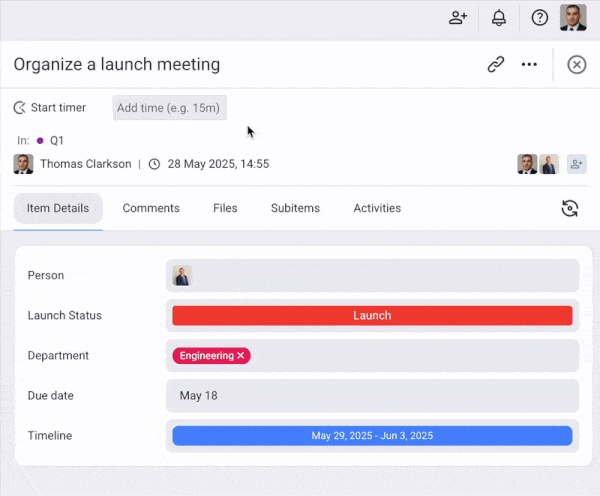
Task: Copy item link using chain icon
Action: tap(496, 64)
